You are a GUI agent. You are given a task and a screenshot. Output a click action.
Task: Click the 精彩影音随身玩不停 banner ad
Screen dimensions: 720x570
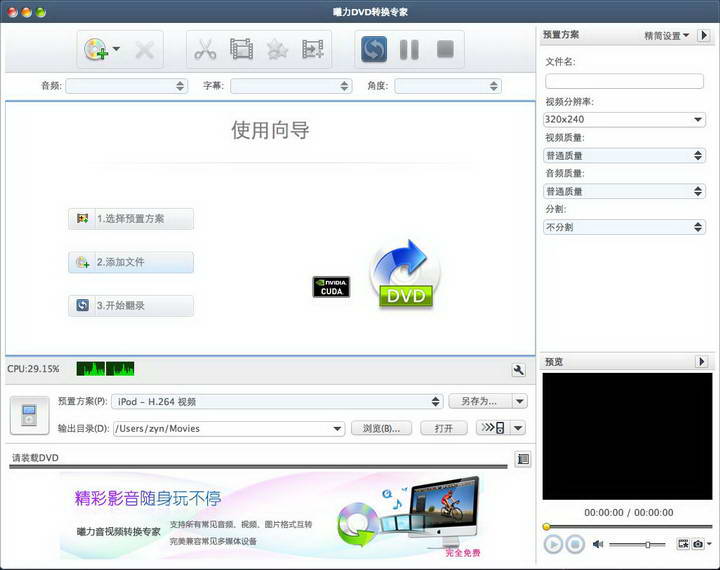click(x=273, y=516)
